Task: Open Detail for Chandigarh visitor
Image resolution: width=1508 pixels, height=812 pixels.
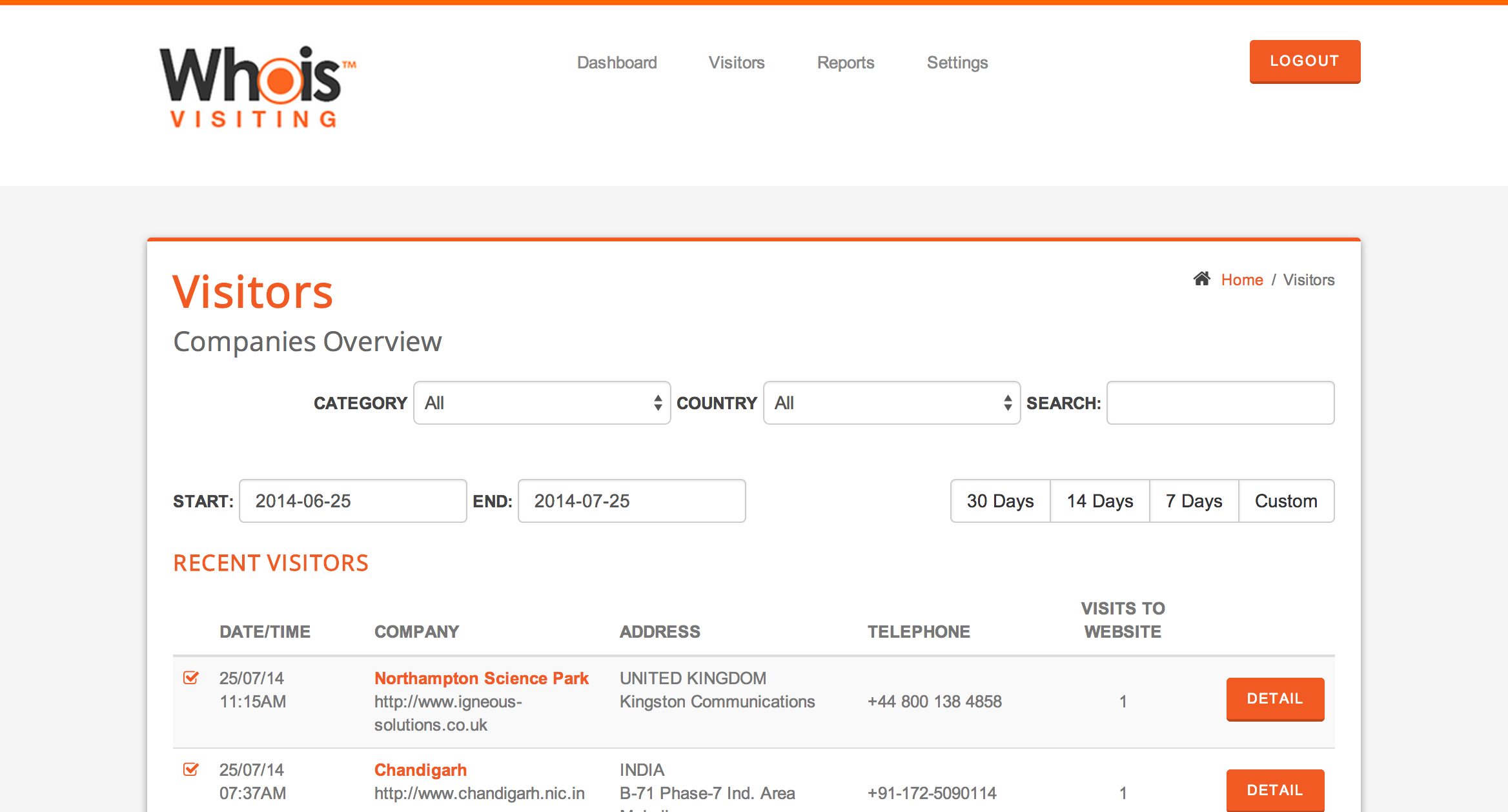Action: (1275, 790)
